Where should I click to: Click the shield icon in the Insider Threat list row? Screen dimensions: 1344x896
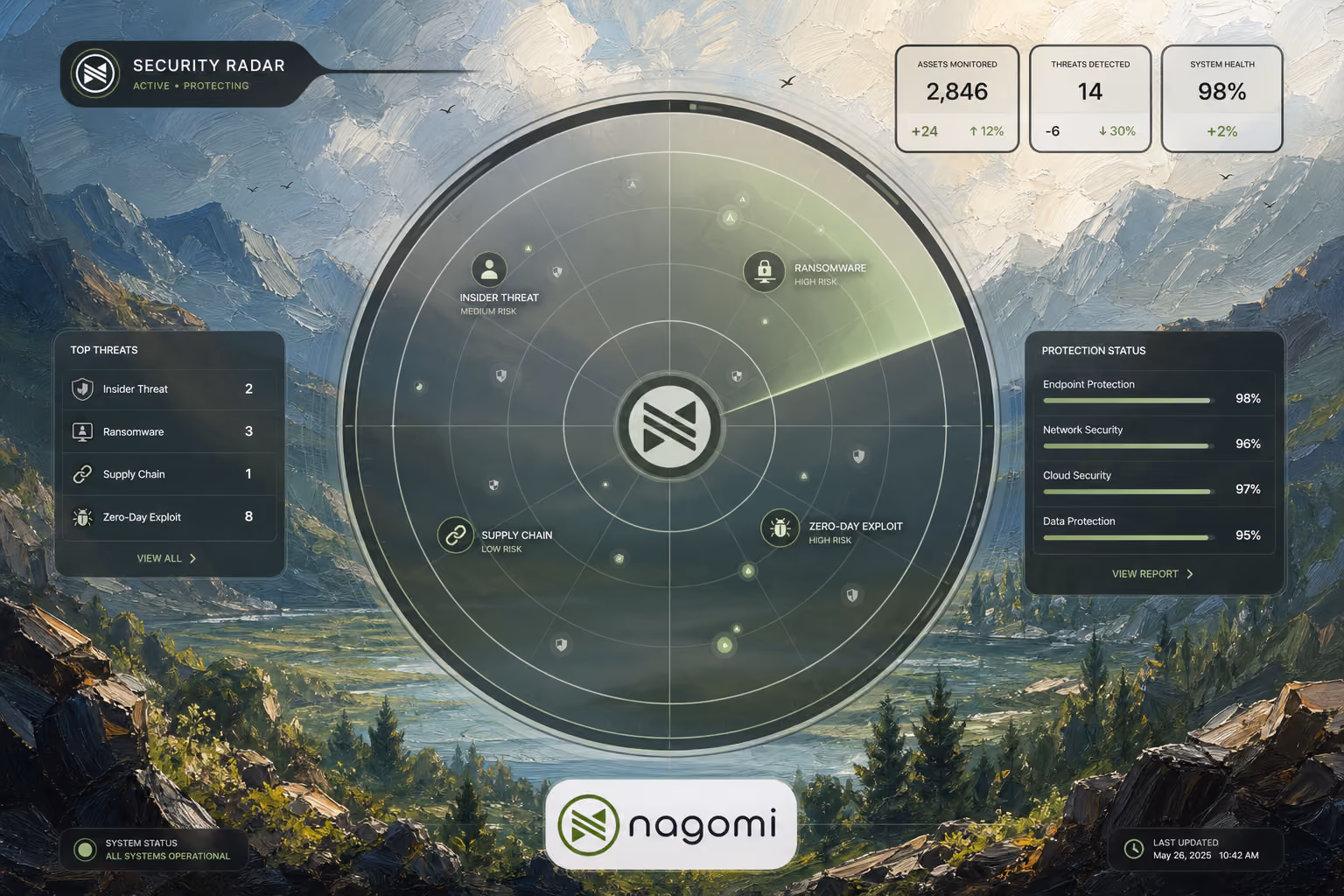click(x=82, y=388)
